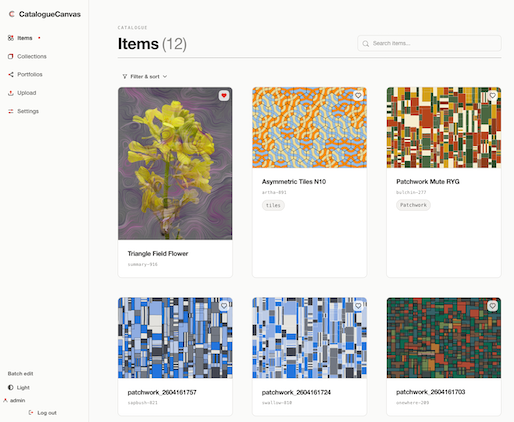Click the half-circle theme icon
Screen dimensions: 514x422
click(x=11, y=387)
